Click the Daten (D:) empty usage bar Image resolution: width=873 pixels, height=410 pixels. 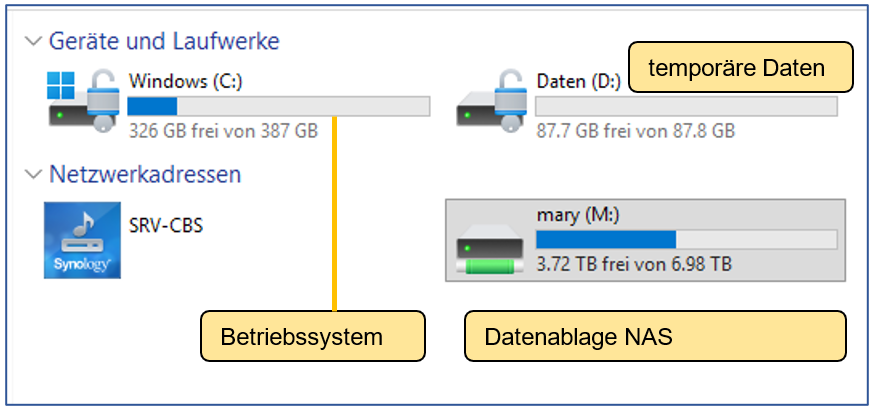pos(686,106)
